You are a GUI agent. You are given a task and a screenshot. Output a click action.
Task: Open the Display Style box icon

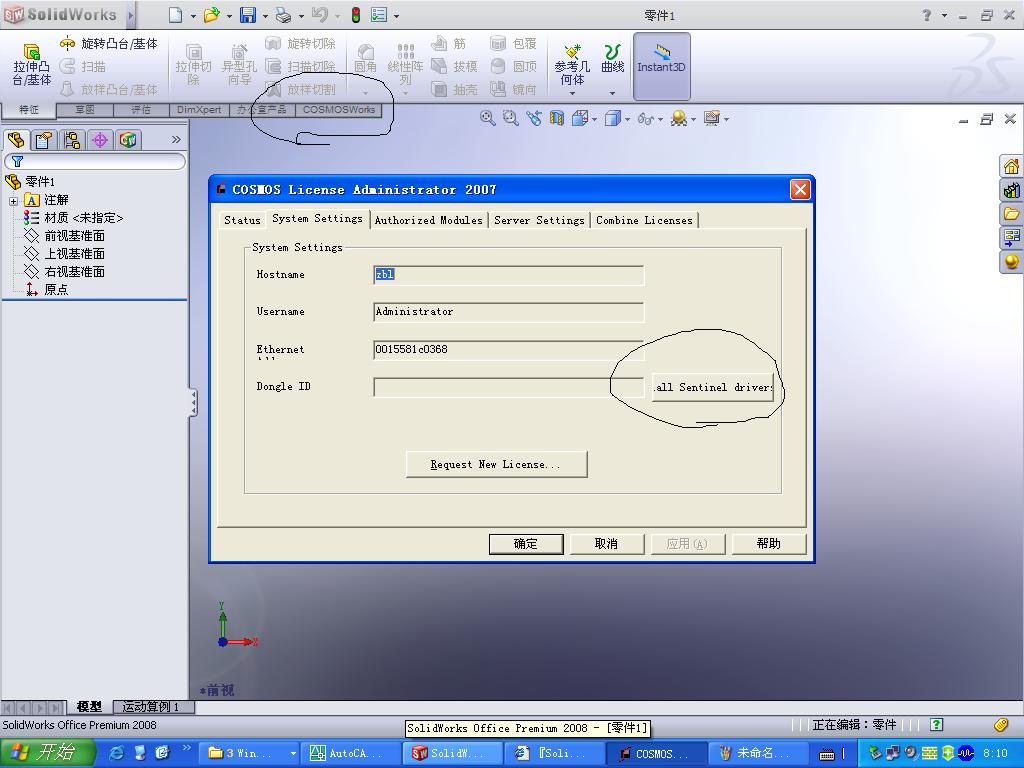(613, 118)
